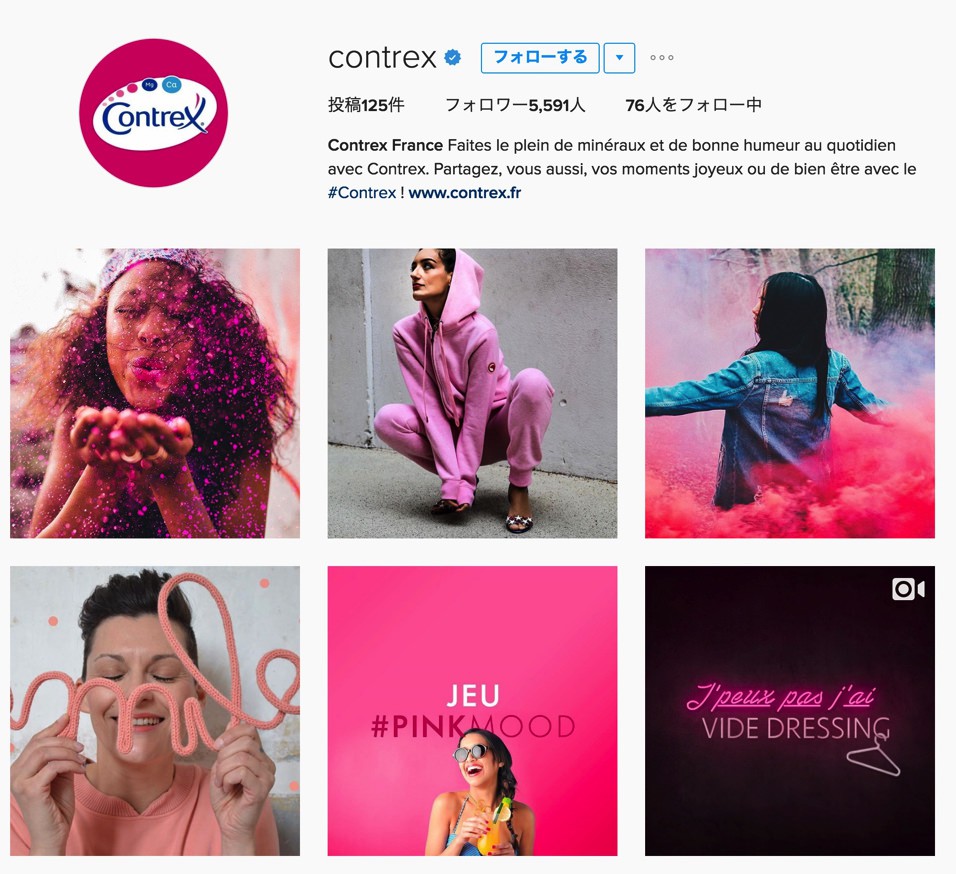Click the neon hanger icon in video post
The width and height of the screenshot is (956, 874).
[x=873, y=755]
